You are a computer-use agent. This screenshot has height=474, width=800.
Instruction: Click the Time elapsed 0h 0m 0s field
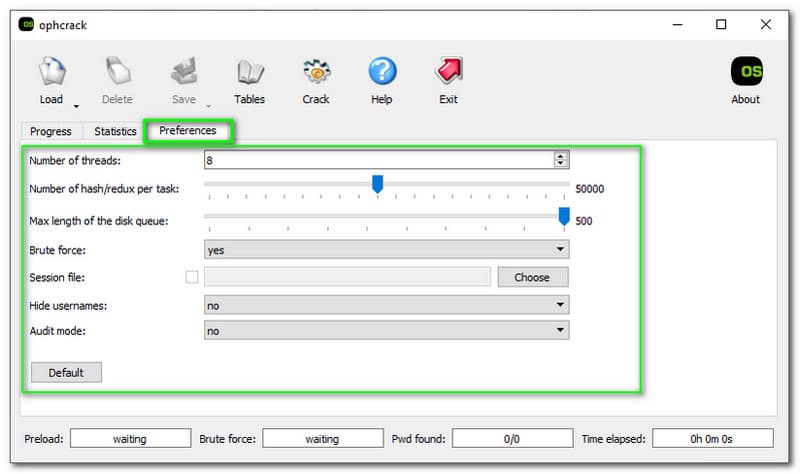[713, 438]
